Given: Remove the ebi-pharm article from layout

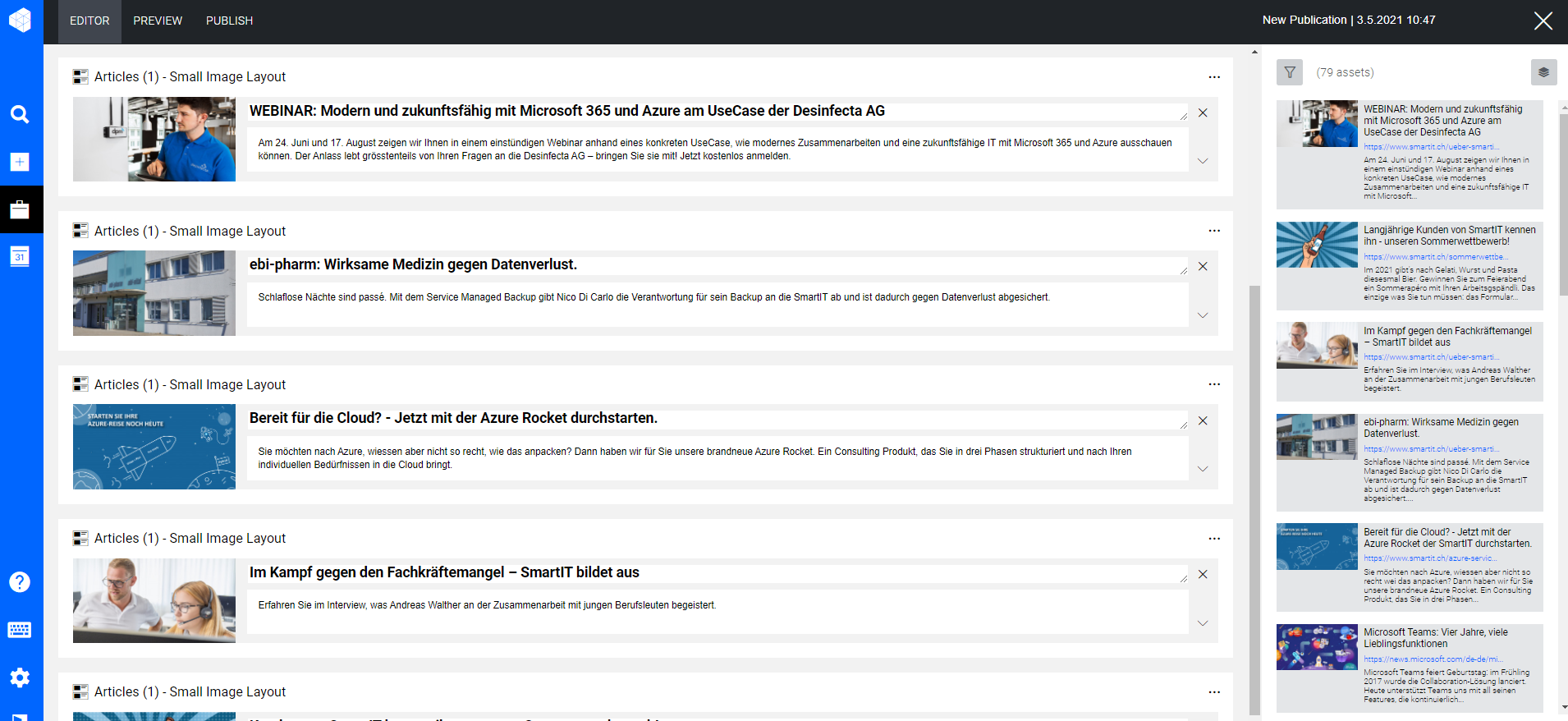Looking at the screenshot, I should tap(1203, 266).
